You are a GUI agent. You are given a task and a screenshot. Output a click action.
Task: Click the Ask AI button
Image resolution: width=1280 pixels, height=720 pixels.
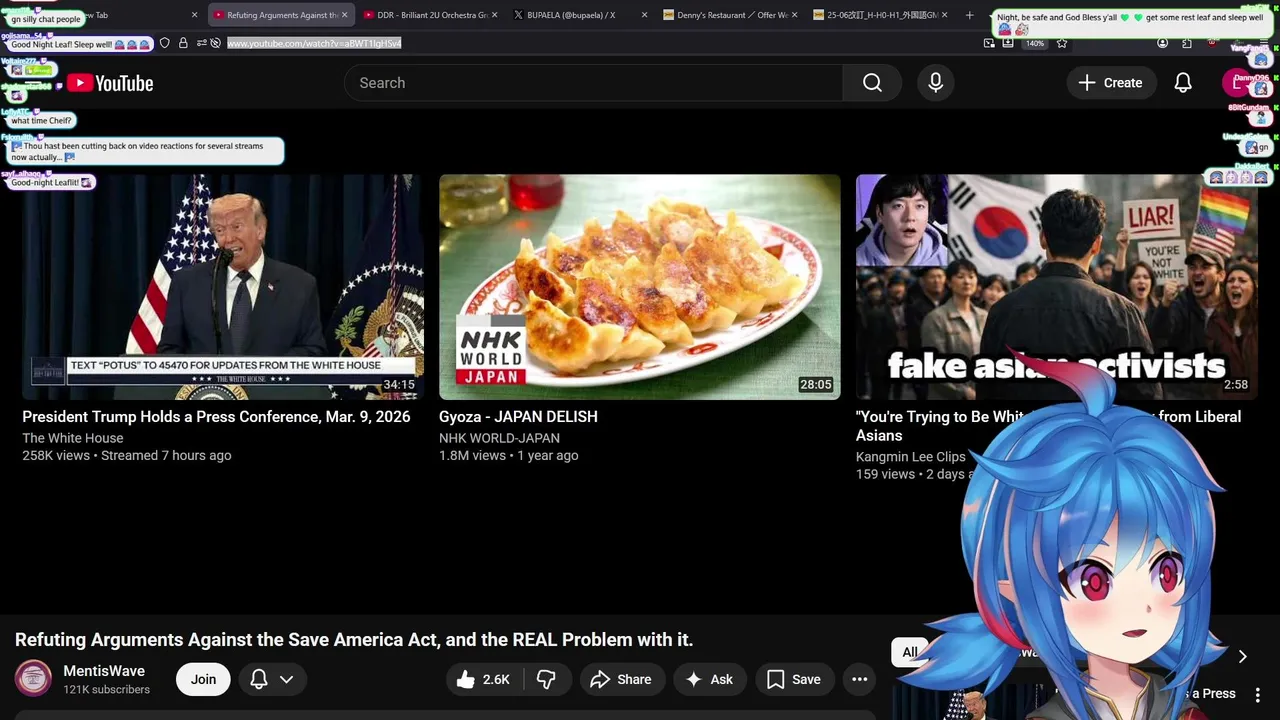pyautogui.click(x=709, y=679)
